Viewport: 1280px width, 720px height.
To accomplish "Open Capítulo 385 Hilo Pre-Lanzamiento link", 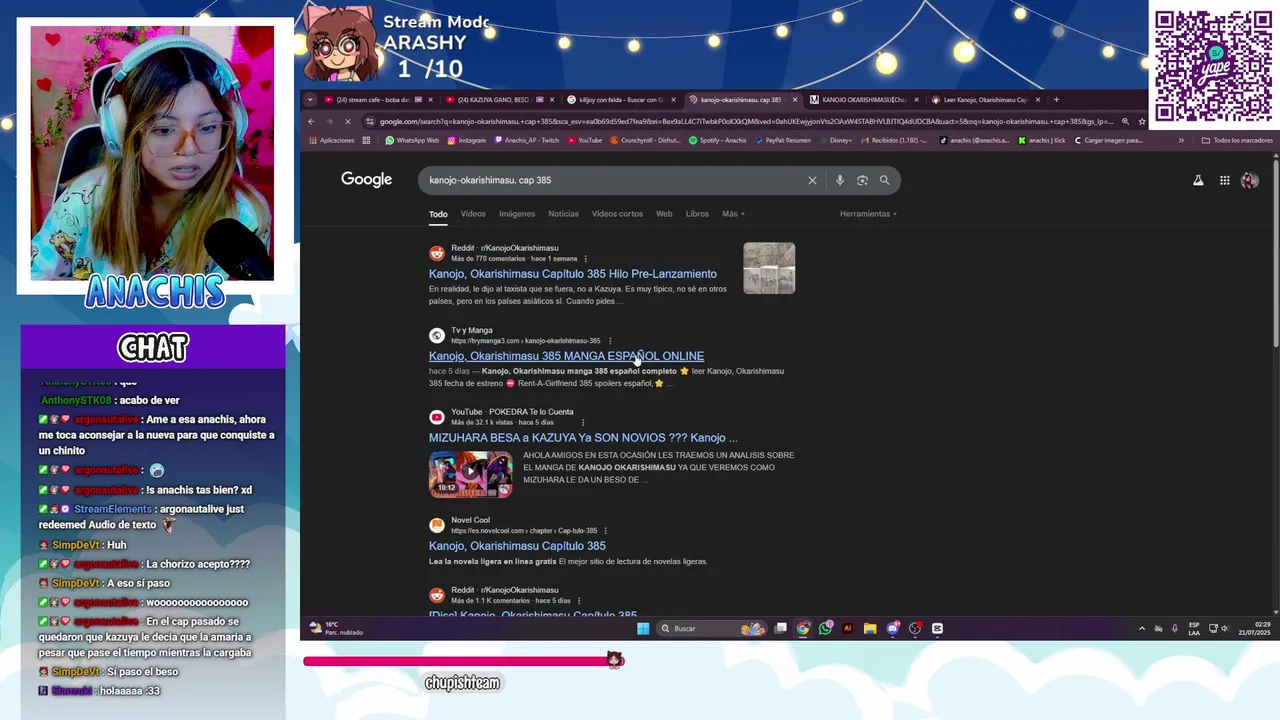I will click(573, 274).
